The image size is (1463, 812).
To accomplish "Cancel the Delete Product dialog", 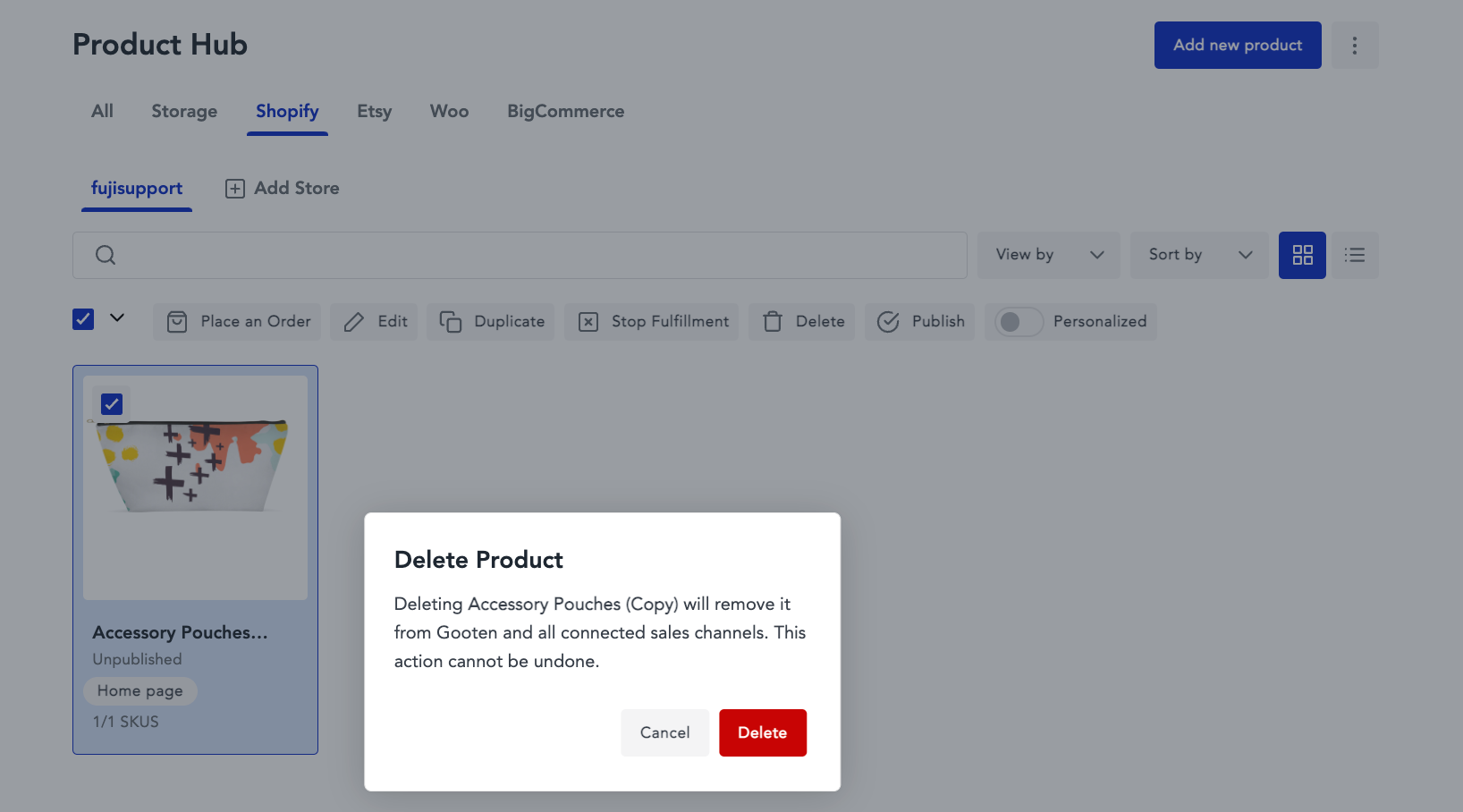I will (665, 732).
